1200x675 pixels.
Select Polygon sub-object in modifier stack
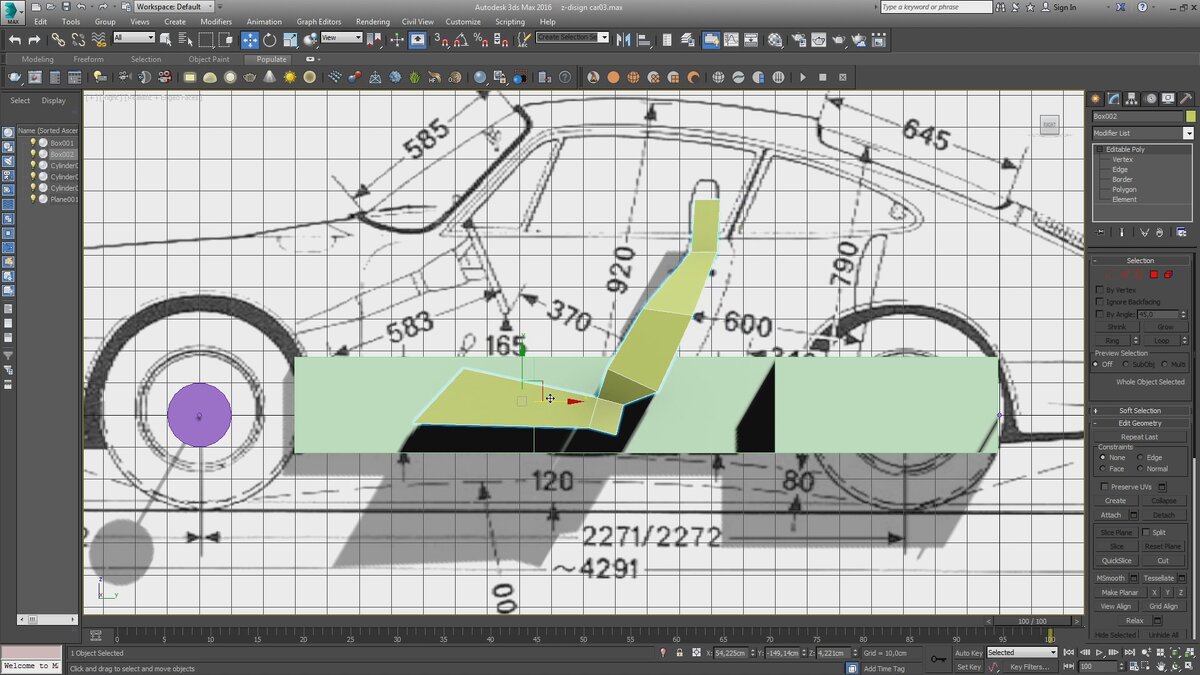pyautogui.click(x=1124, y=189)
